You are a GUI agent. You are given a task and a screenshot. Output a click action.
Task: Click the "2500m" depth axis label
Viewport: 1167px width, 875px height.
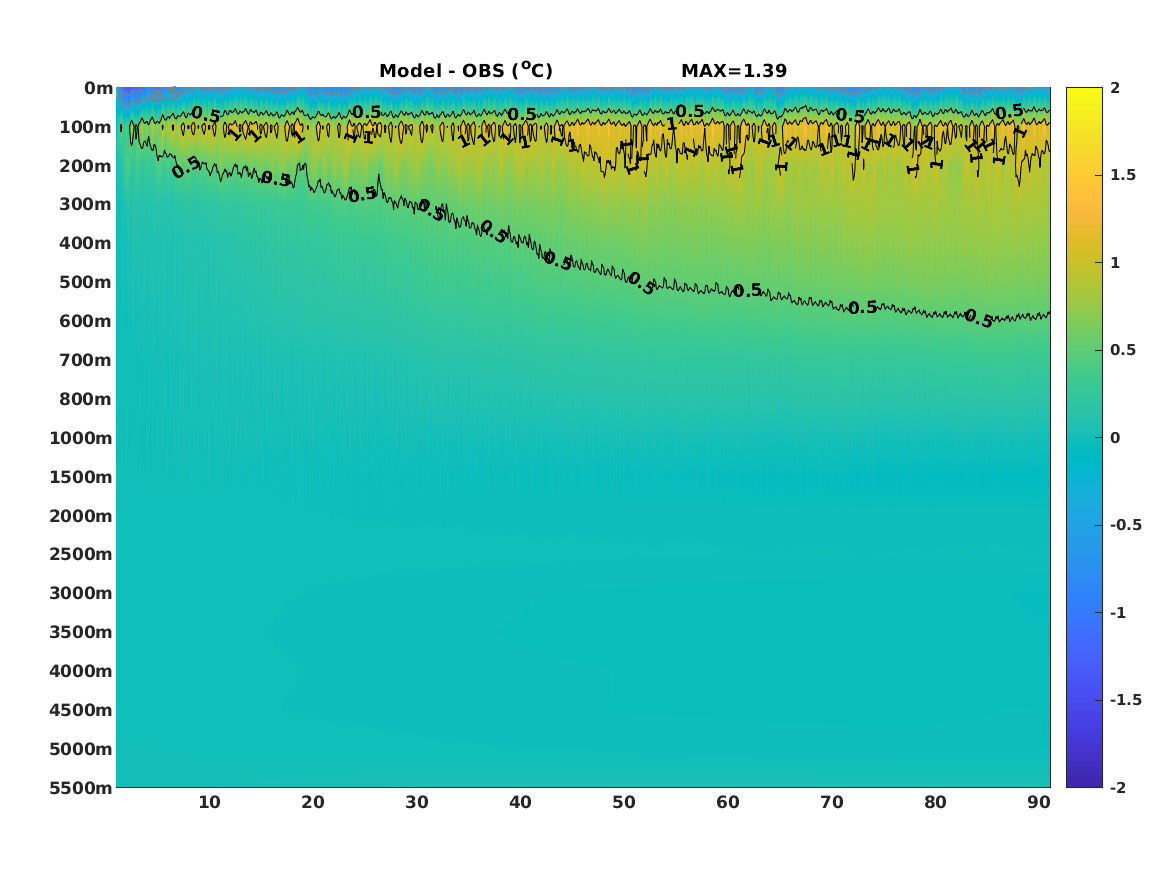pyautogui.click(x=81, y=554)
